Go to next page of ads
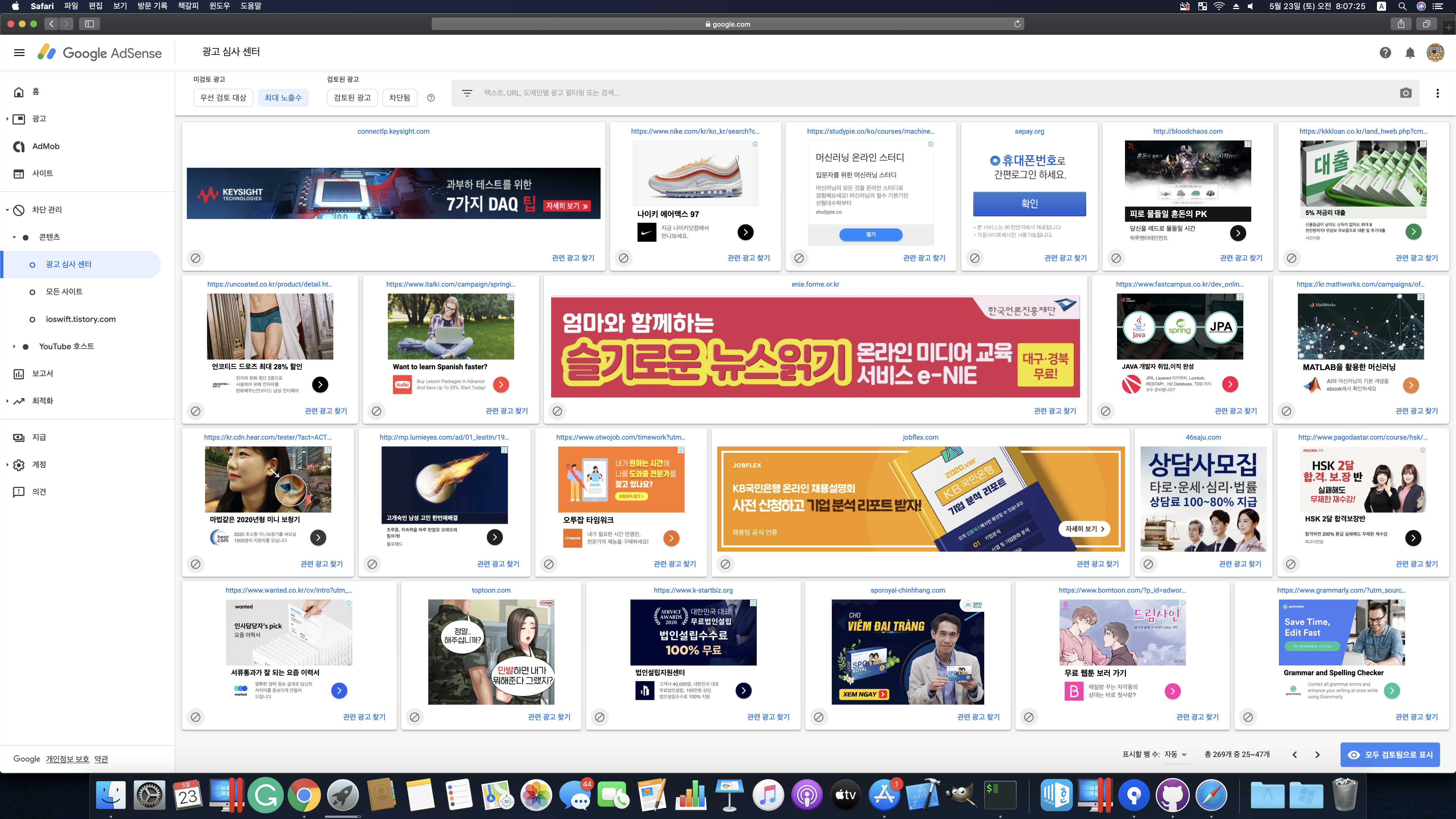This screenshot has height=819, width=1456. pos(1317,754)
